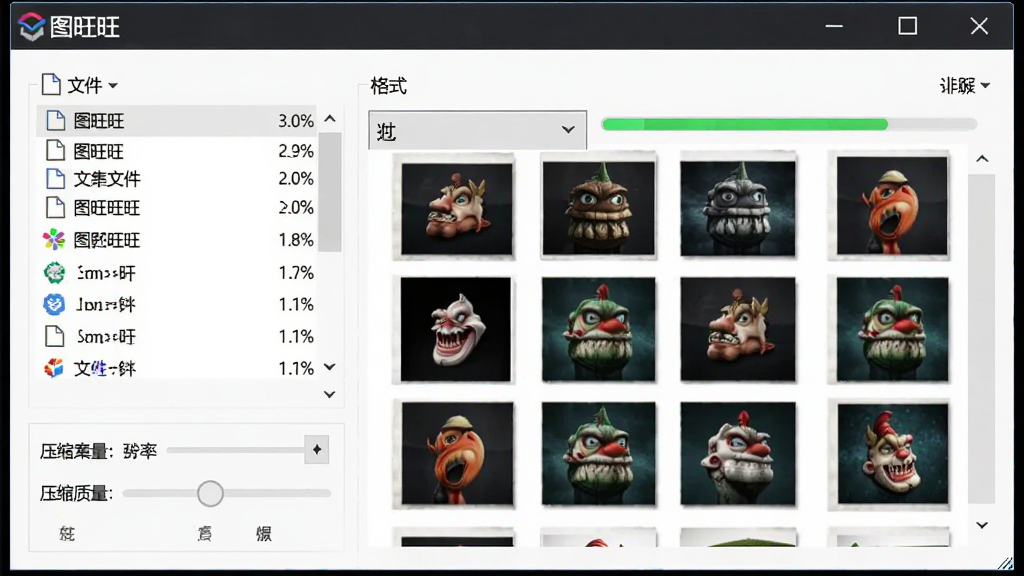Select the row-two tan-faced mask thumbnail
This screenshot has height=576, width=1024.
tap(738, 329)
